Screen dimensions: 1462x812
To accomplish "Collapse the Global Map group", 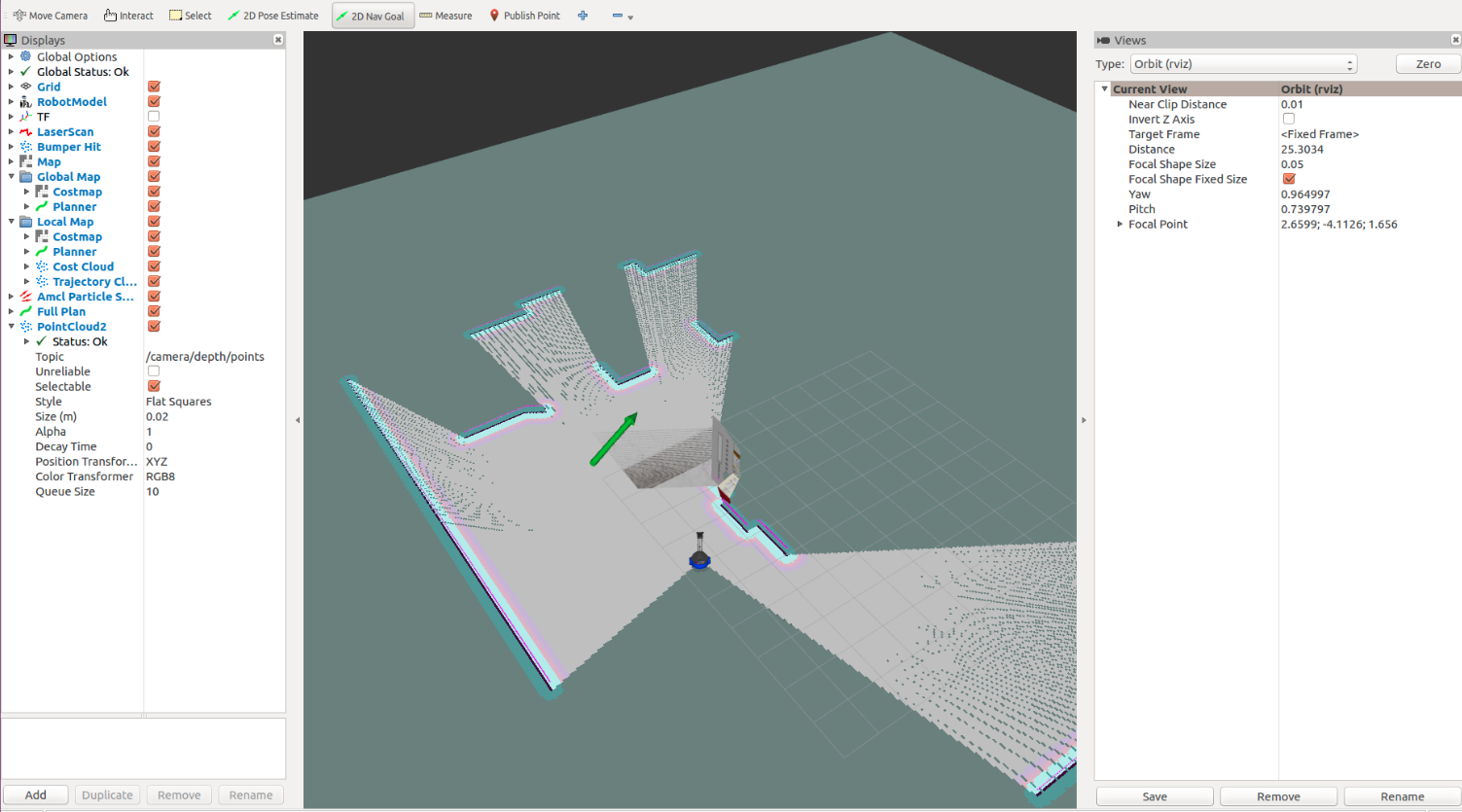I will (12, 177).
